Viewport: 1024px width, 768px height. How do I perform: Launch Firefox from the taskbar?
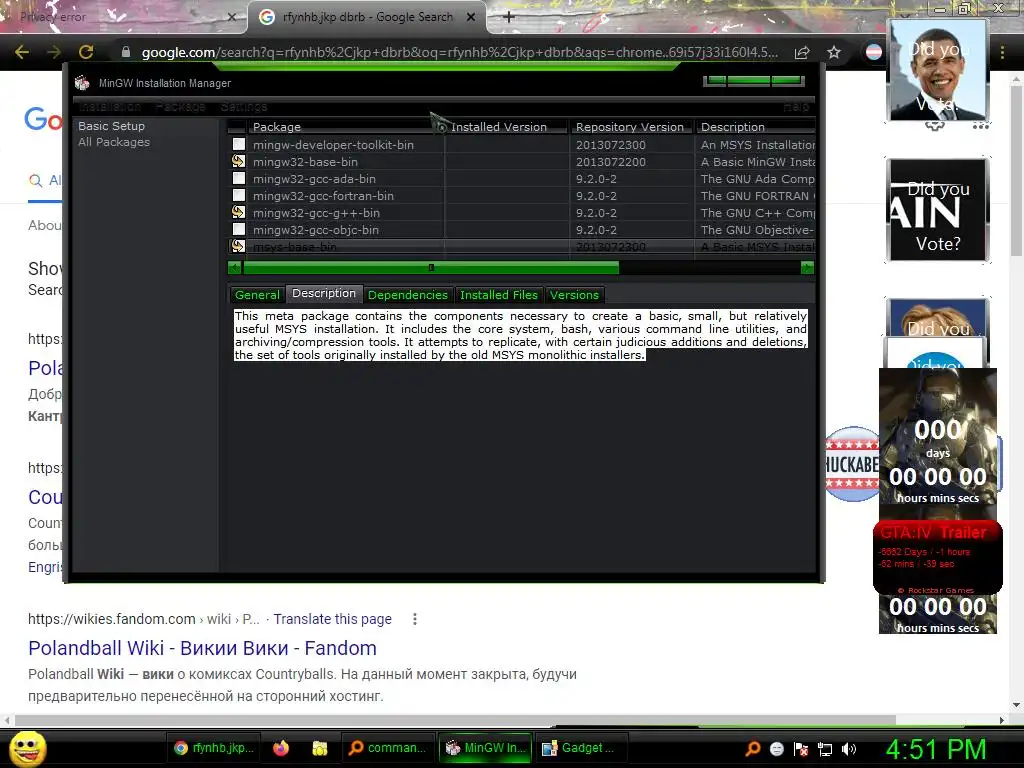click(281, 748)
